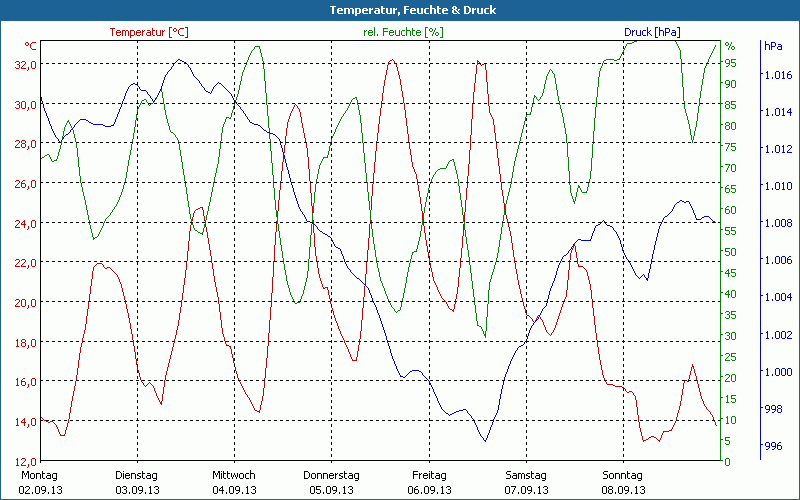Select the Montag 02.09.13 date label
The image size is (800, 500).
40,482
